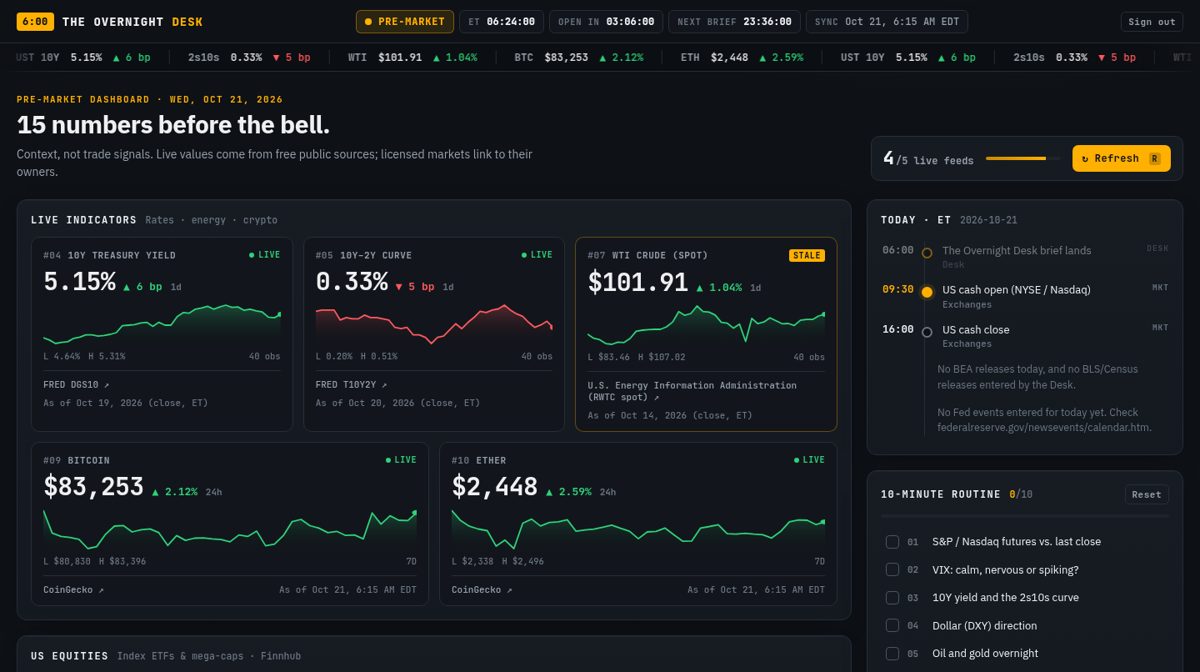1200x672 pixels.
Task: Click the WTI Crude sparkline chart
Action: [x=706, y=324]
